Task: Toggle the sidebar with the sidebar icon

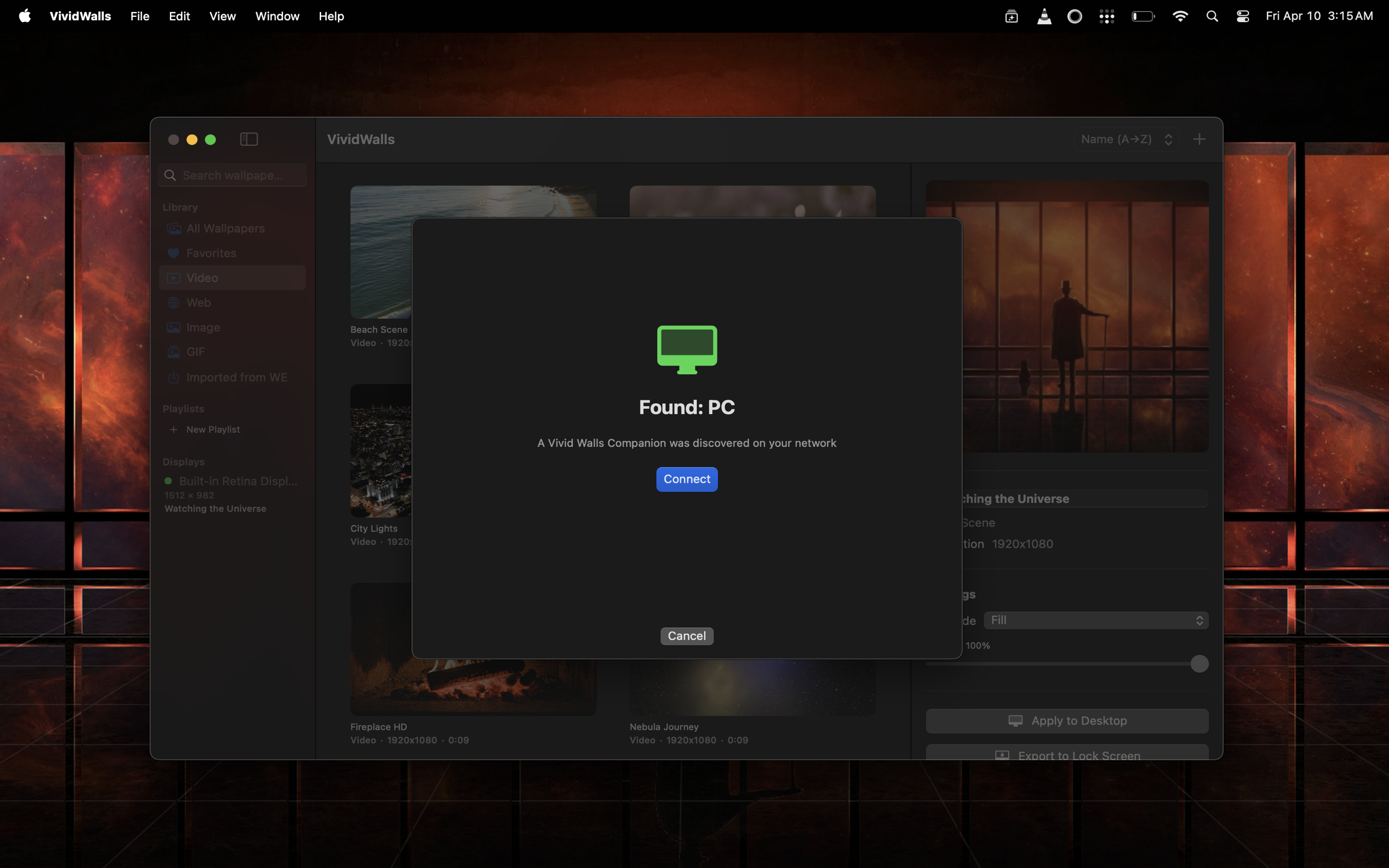Action: click(248, 139)
